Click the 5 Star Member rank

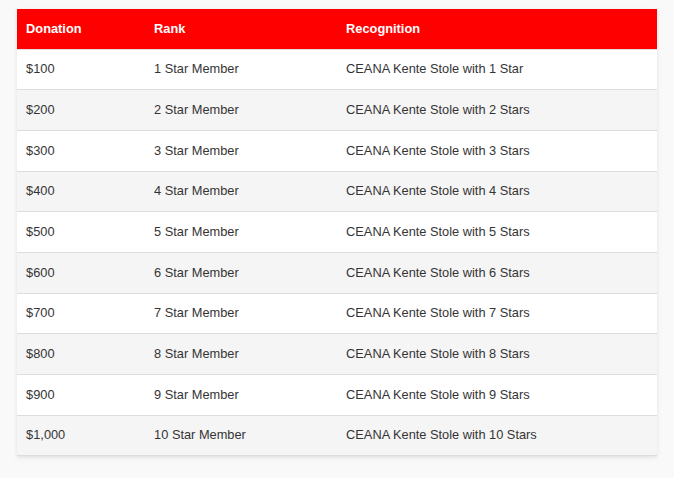click(x=196, y=232)
